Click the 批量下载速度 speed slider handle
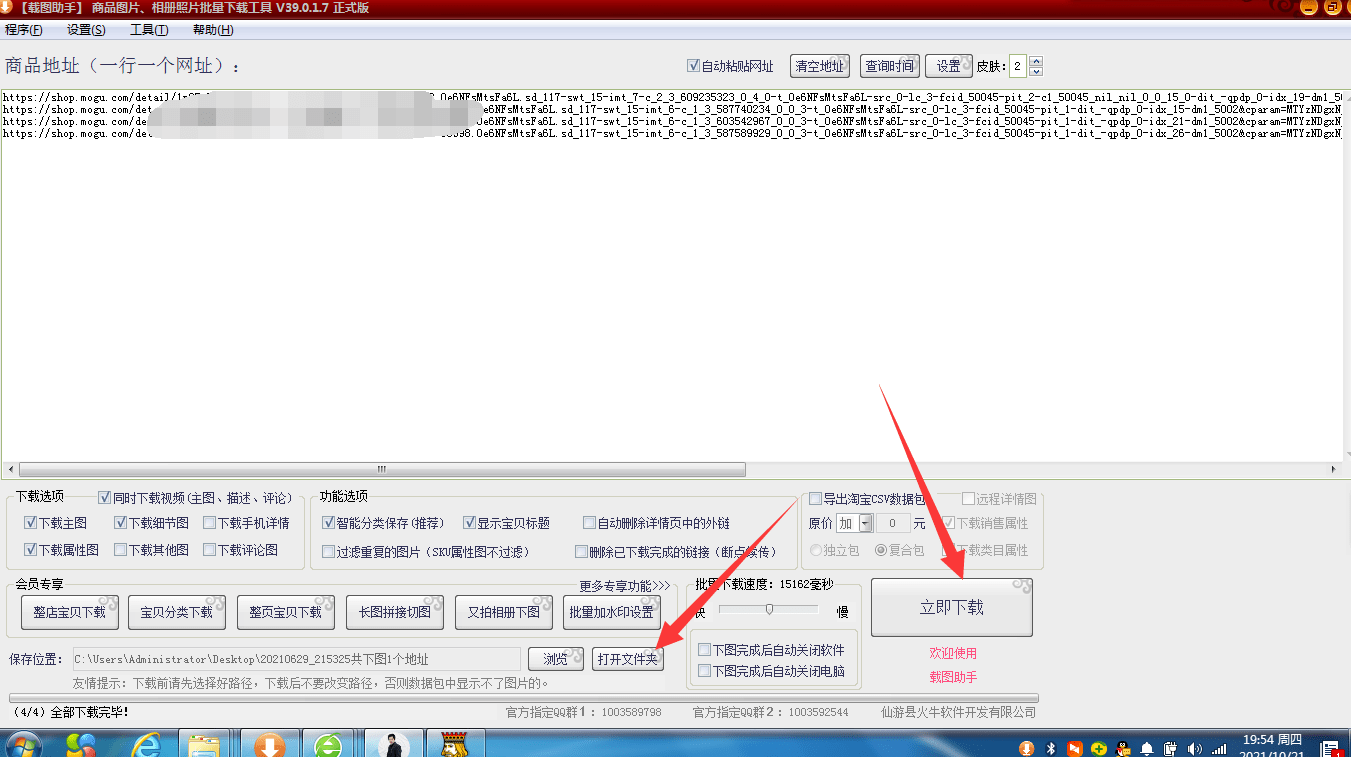This screenshot has width=1351, height=757. [x=770, y=607]
